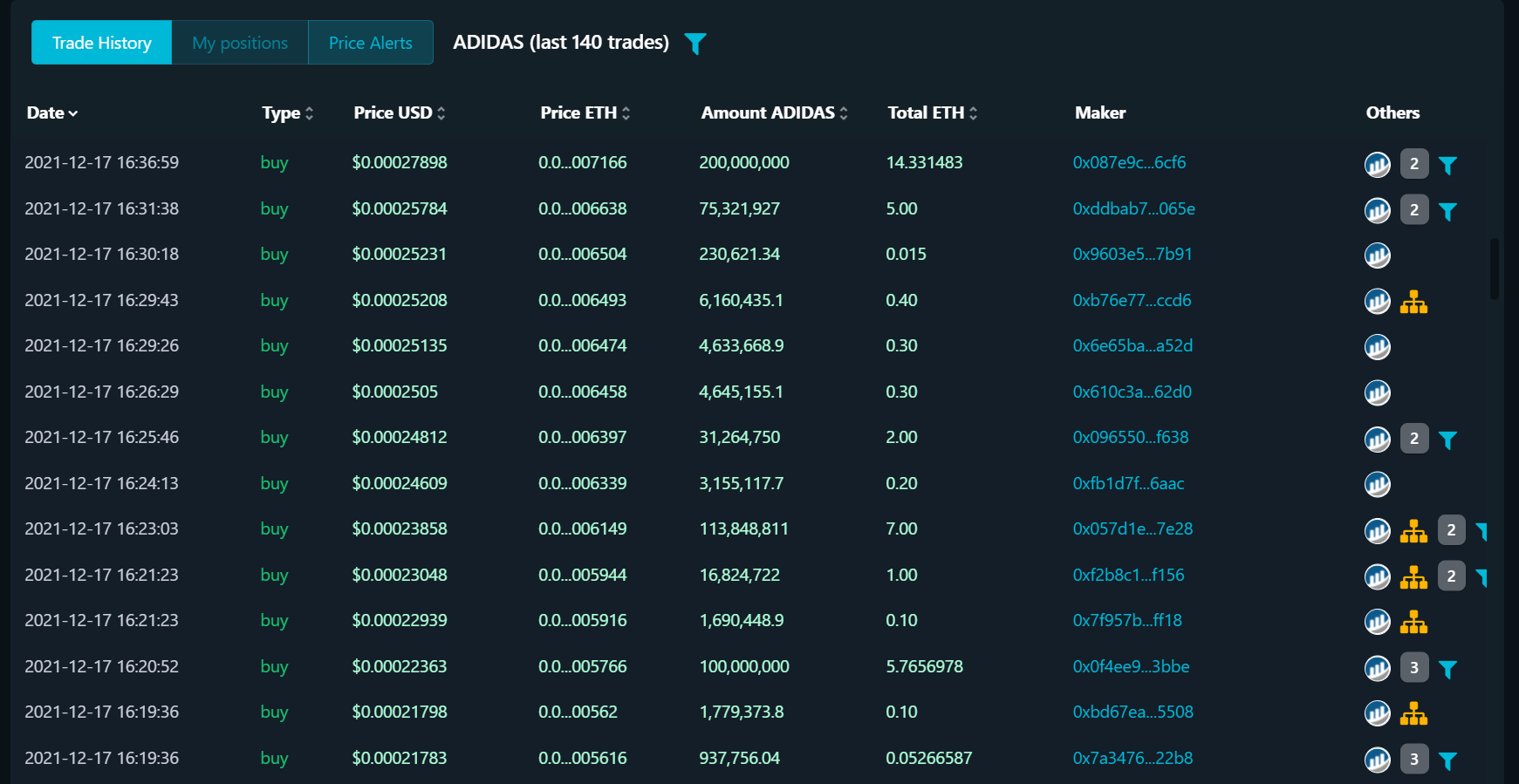
Task: Open chart icon for the 16:36:59 trade
Action: [1377, 164]
